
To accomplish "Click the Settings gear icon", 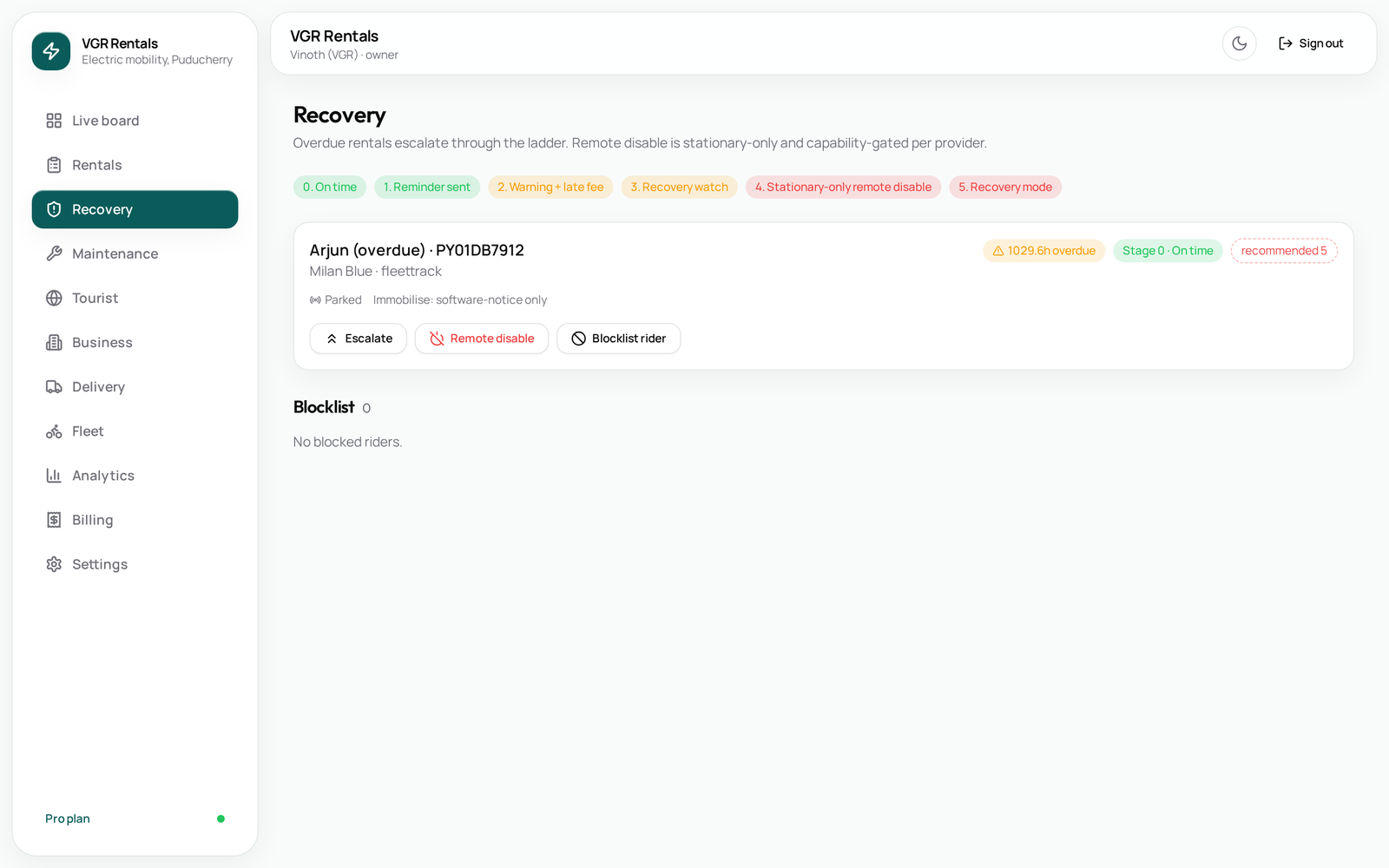I will pos(54,564).
